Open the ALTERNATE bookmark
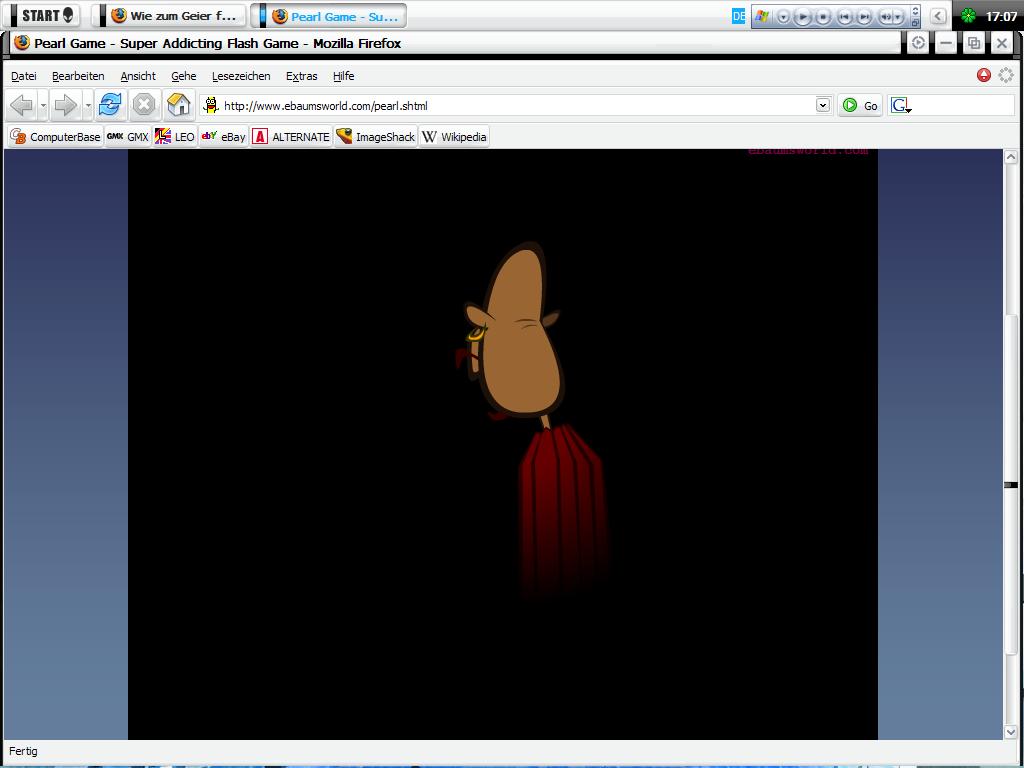Viewport: 1024px width, 768px height. coord(291,136)
